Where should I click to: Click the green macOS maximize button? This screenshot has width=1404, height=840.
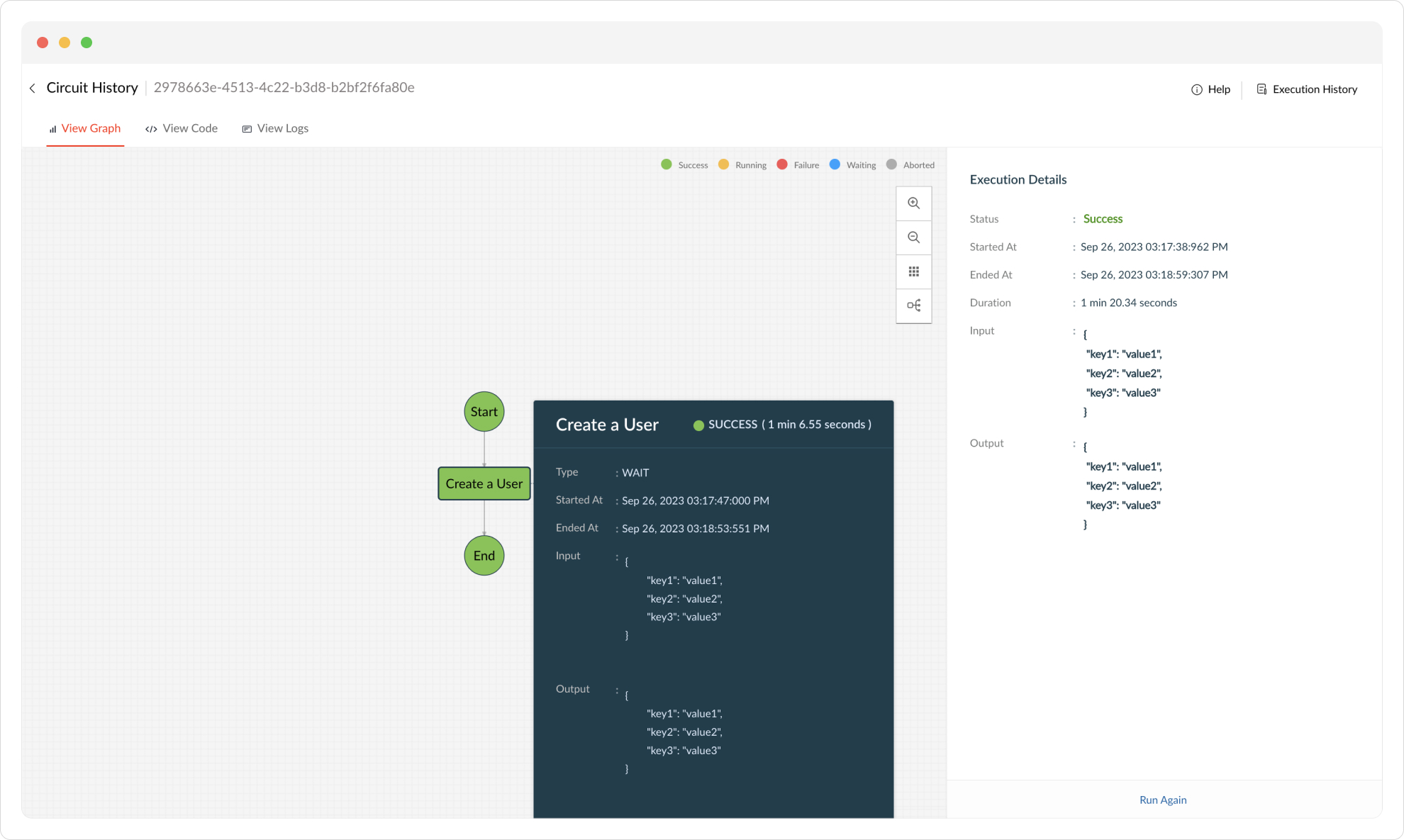[x=87, y=43]
